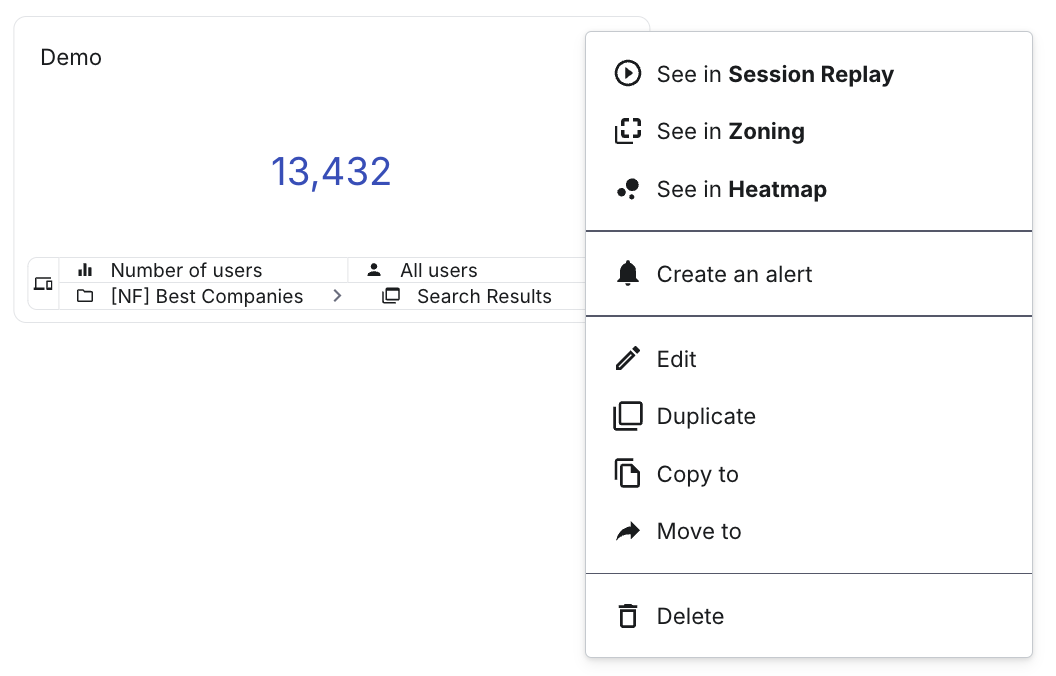Screen dimensions: 1056x676
Task: Click the Zoning frame icon
Action: tap(628, 131)
